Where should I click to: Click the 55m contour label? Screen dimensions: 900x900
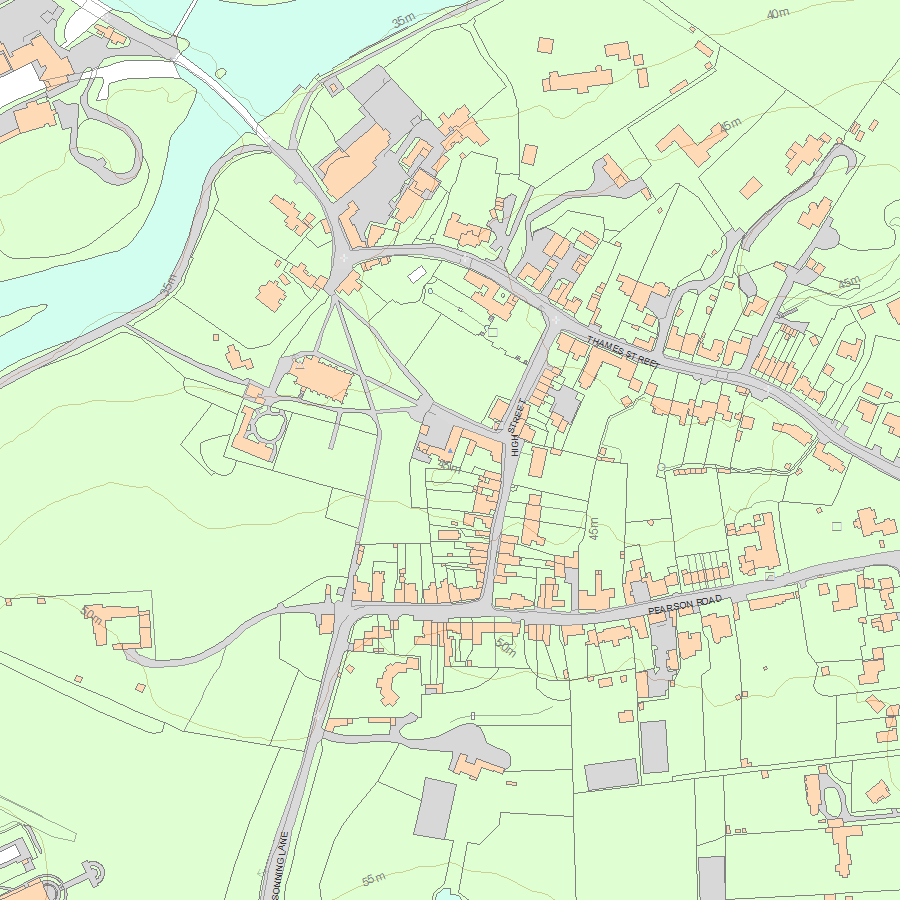pos(374,879)
